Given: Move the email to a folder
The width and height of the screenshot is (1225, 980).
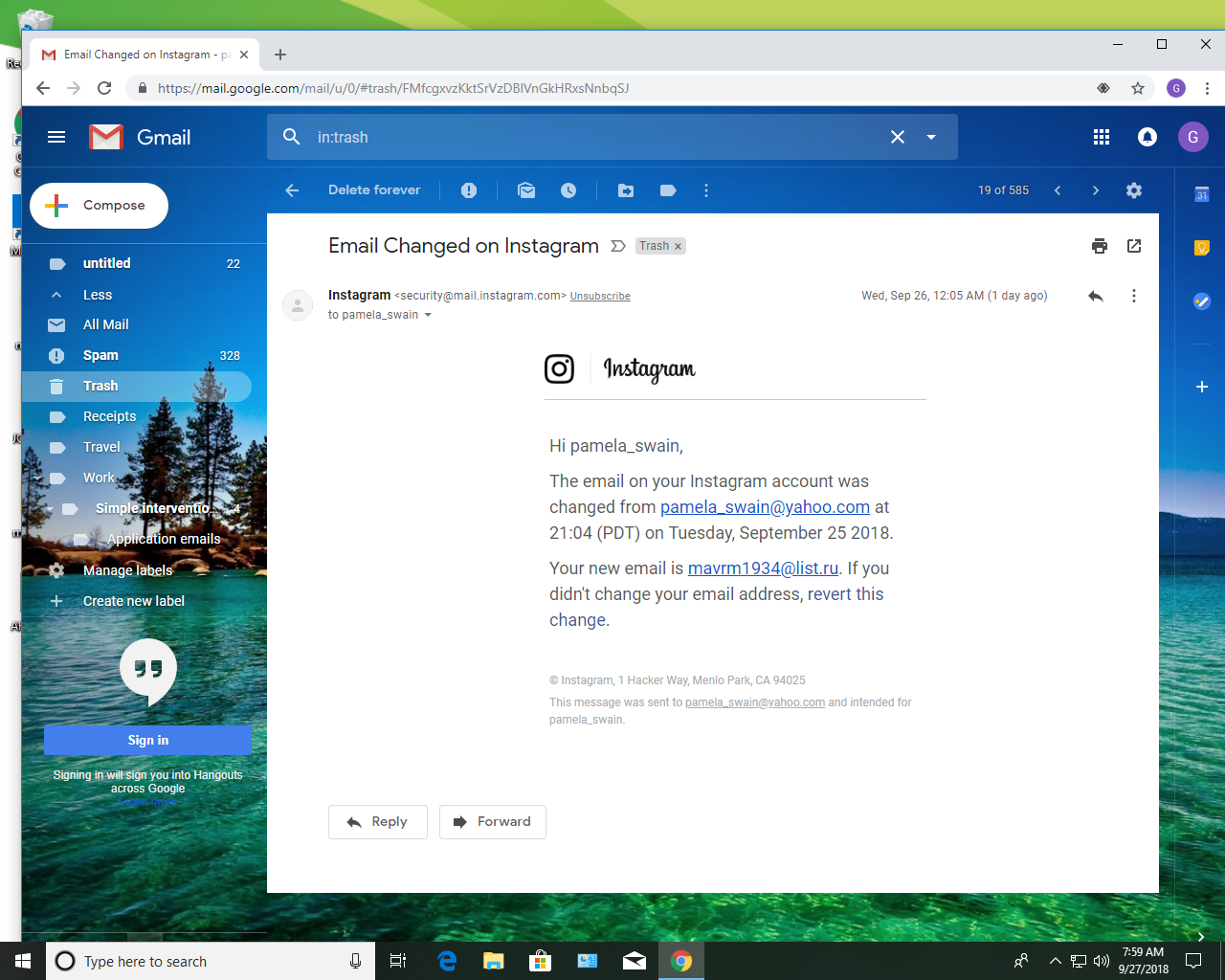Looking at the screenshot, I should pos(626,190).
